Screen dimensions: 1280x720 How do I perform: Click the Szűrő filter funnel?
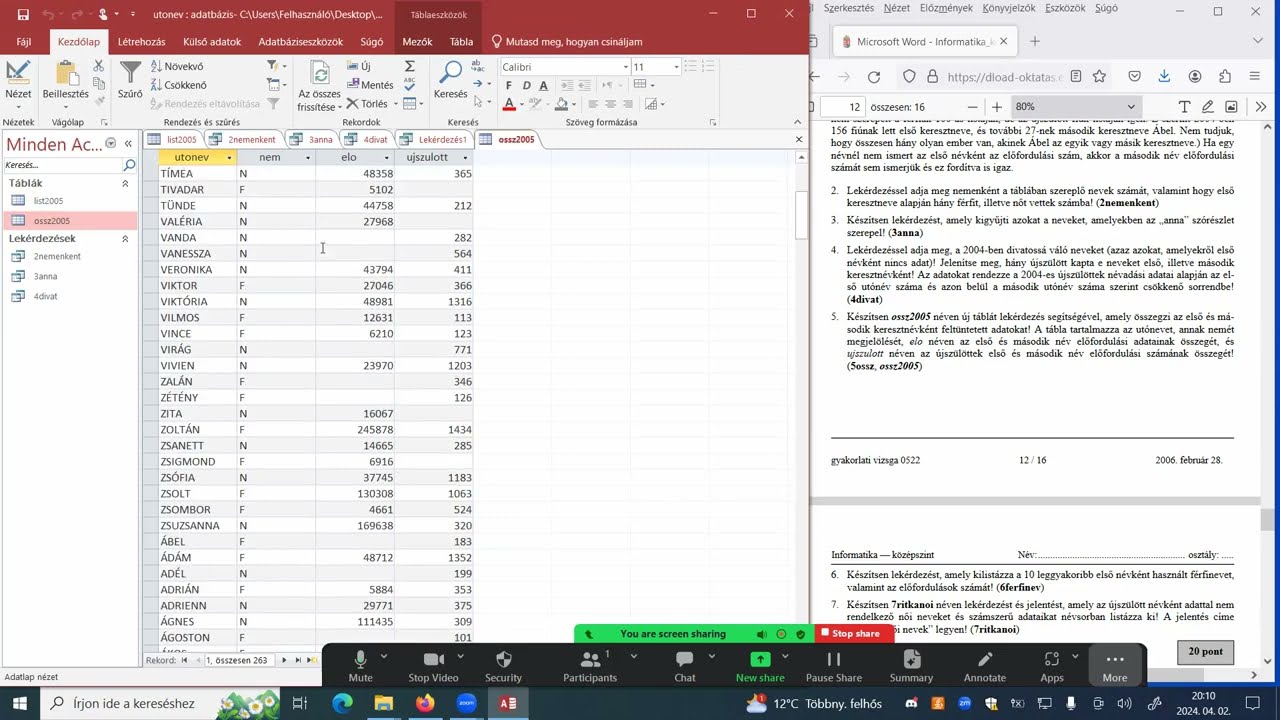tap(130, 80)
